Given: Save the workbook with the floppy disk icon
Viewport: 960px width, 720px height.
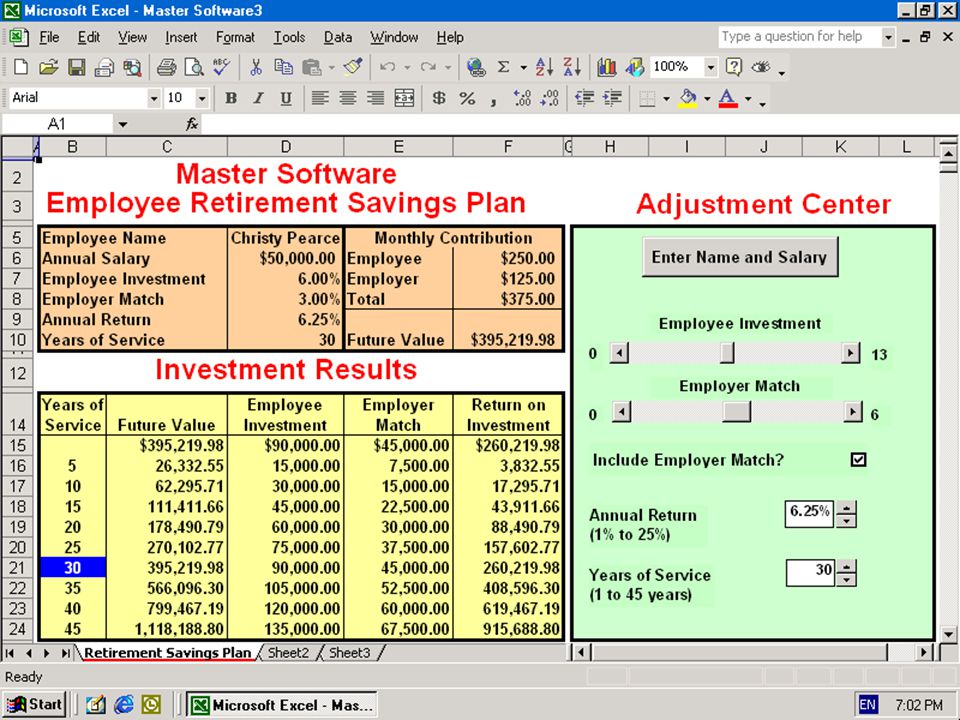Looking at the screenshot, I should point(77,67).
